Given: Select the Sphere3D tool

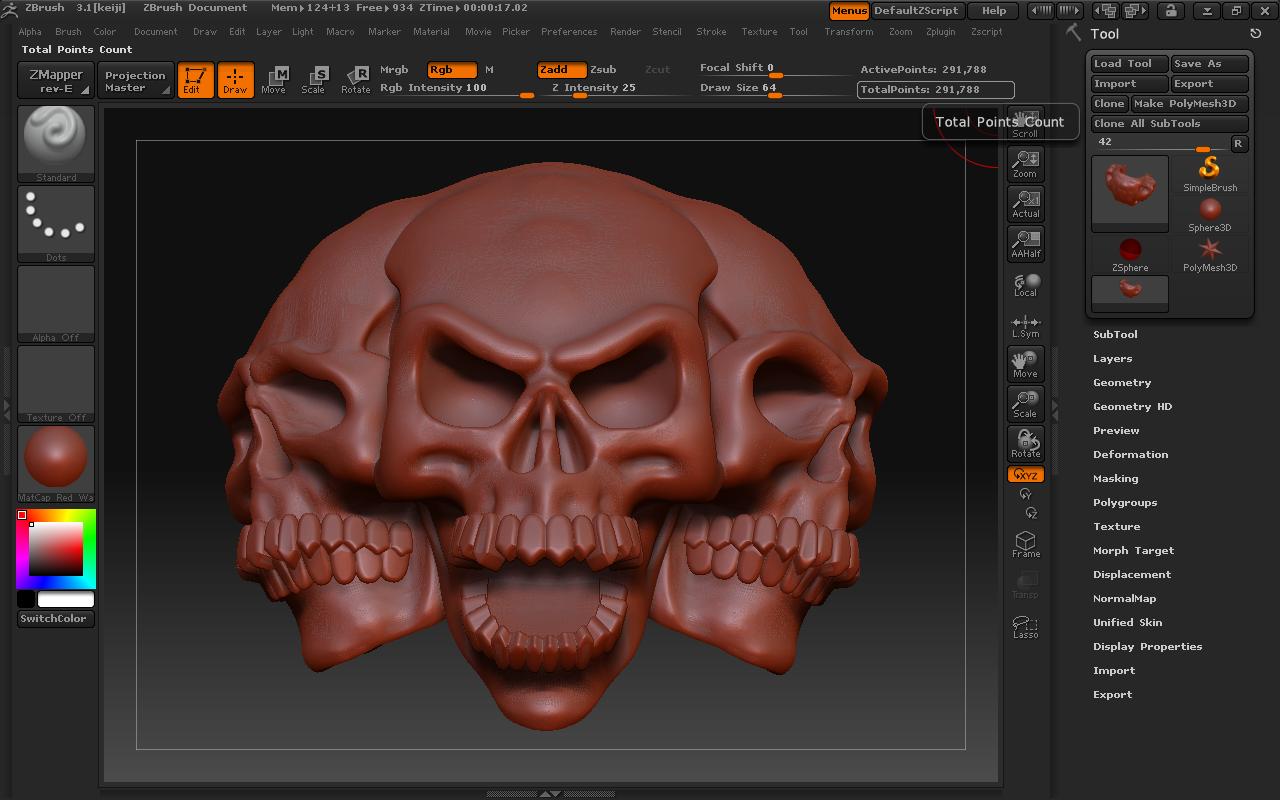Looking at the screenshot, I should (1210, 214).
